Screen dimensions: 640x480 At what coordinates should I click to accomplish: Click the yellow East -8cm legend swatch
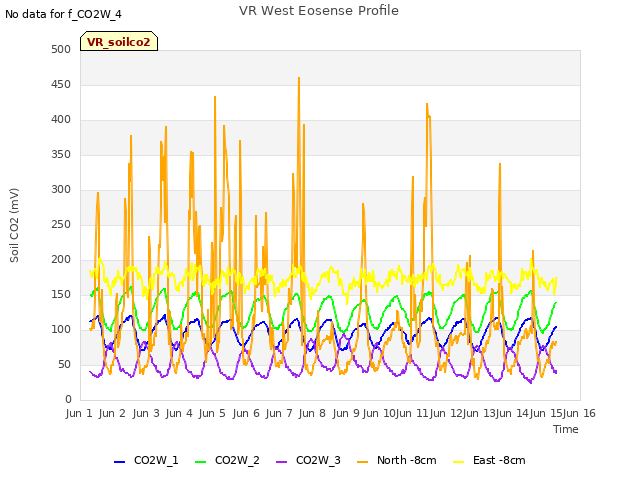point(459,462)
